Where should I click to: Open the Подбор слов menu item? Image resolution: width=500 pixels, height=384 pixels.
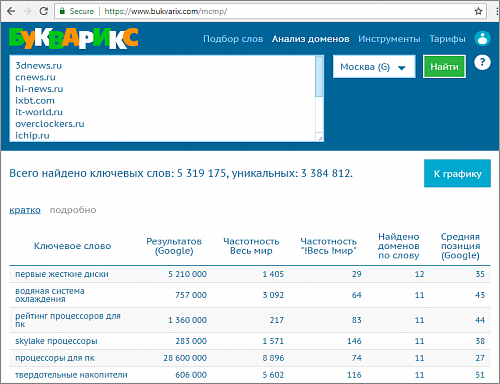coord(233,39)
